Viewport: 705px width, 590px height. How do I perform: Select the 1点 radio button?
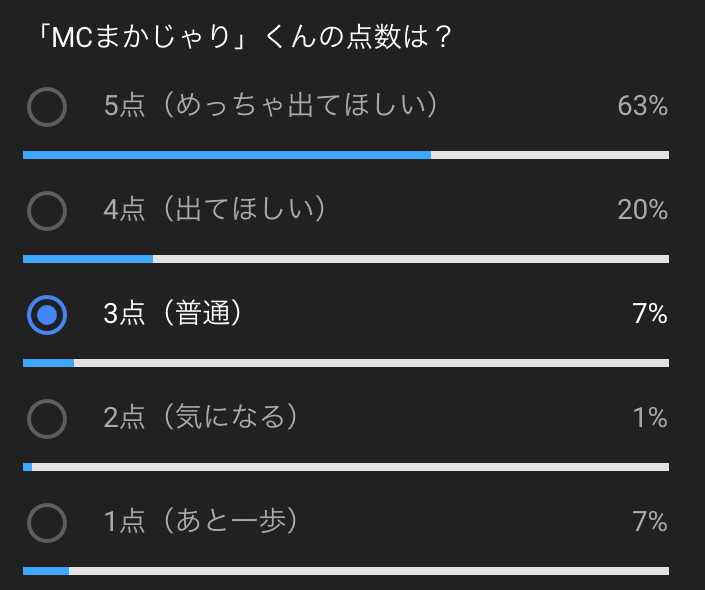[47, 523]
